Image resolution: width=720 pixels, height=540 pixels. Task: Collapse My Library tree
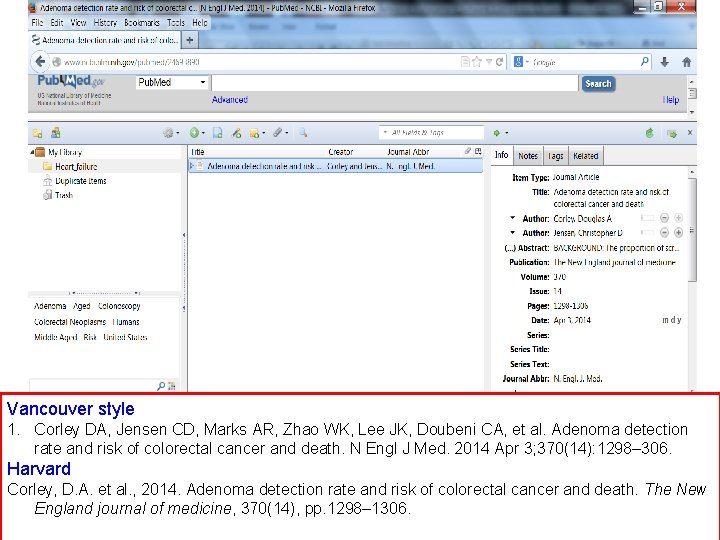32,152
